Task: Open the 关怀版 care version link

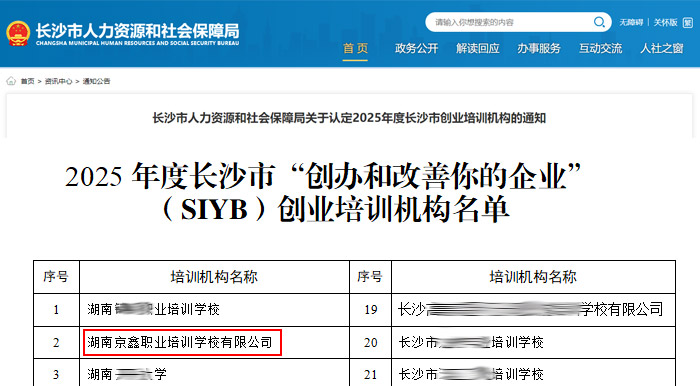Action: point(665,22)
